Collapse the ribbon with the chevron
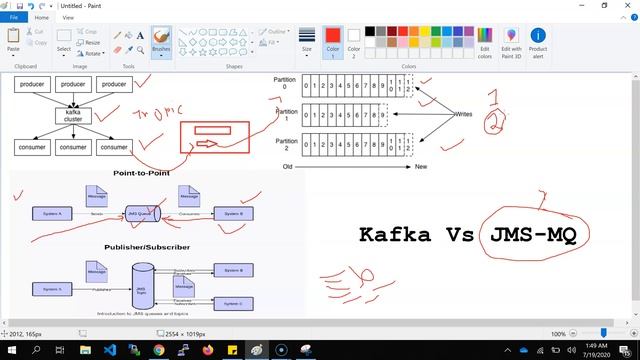Screen dimensions: 640x360 (x=623, y=18)
